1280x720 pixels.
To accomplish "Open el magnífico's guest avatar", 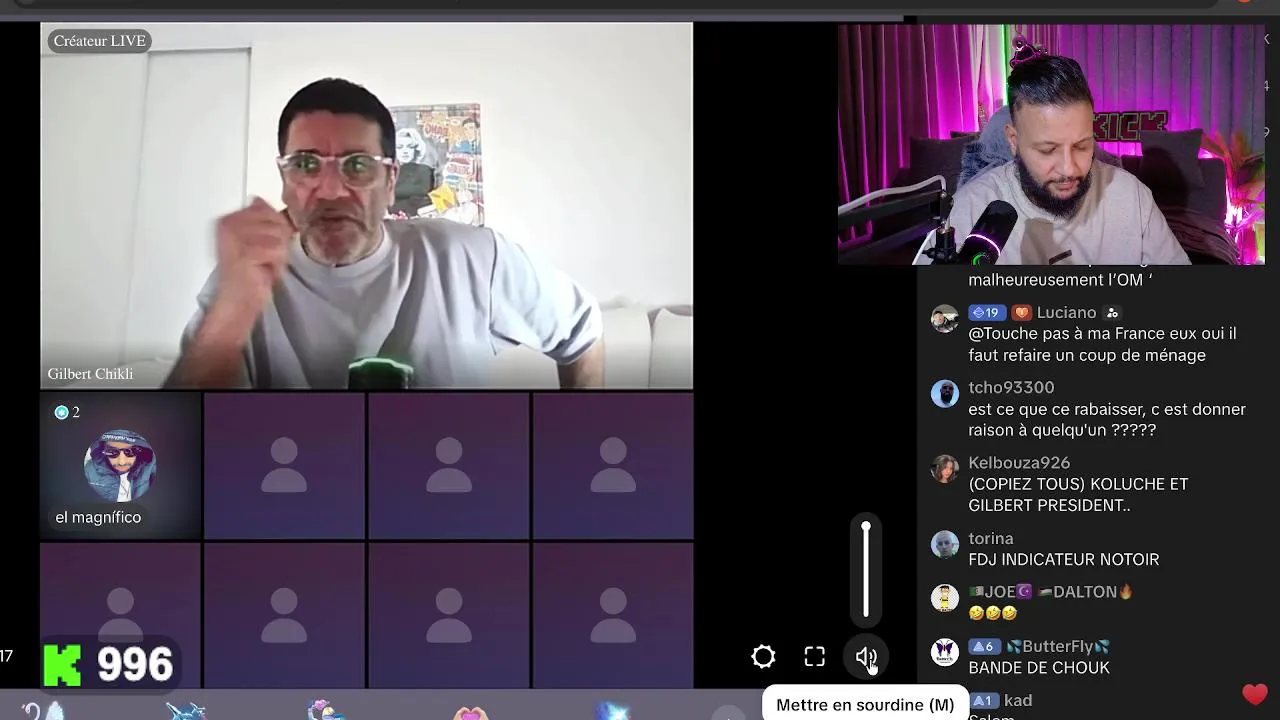I will pyautogui.click(x=120, y=465).
